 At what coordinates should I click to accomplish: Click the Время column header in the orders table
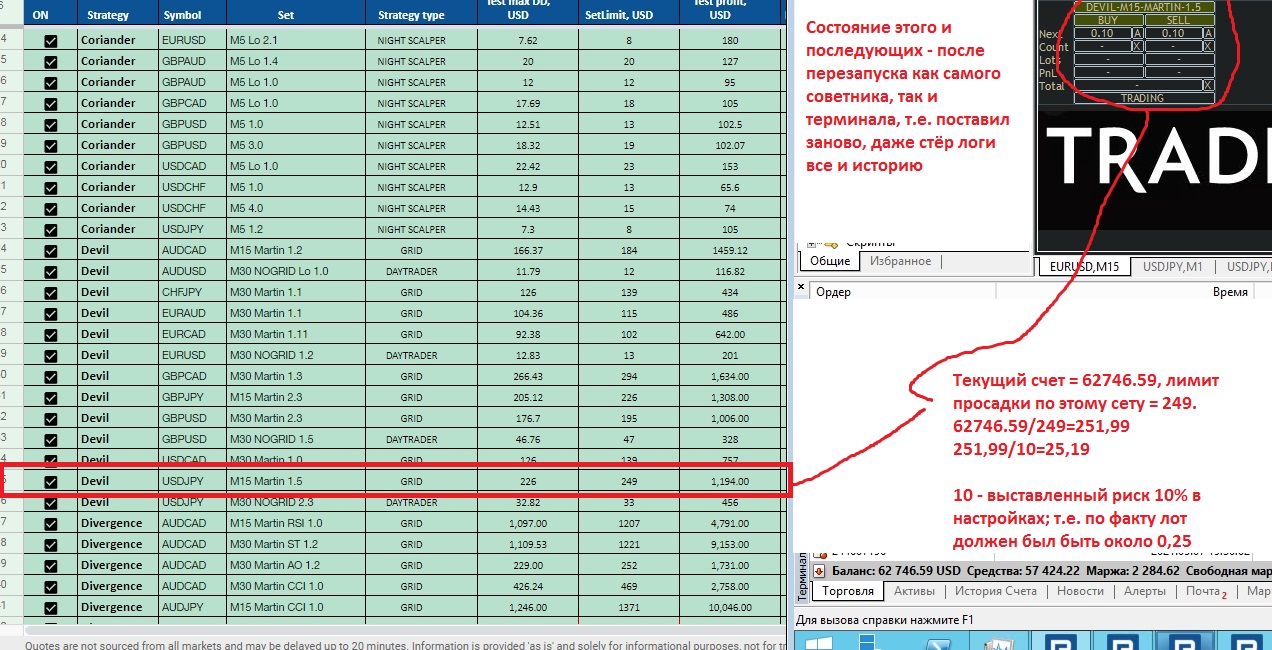click(x=1229, y=292)
